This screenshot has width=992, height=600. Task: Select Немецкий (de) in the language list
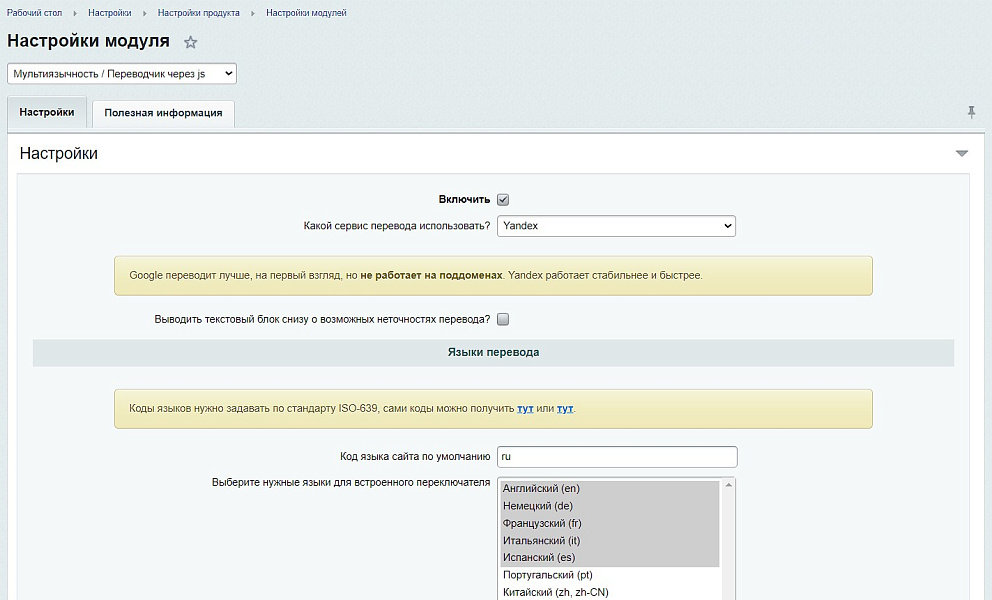tap(537, 506)
